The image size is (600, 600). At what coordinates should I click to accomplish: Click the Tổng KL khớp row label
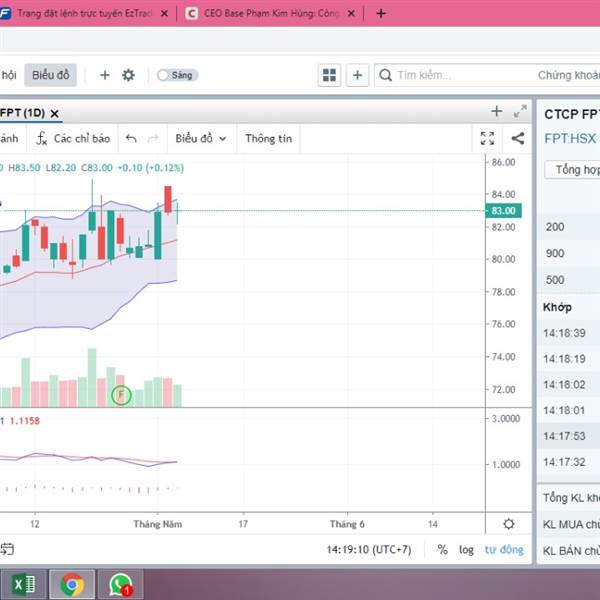[571, 497]
